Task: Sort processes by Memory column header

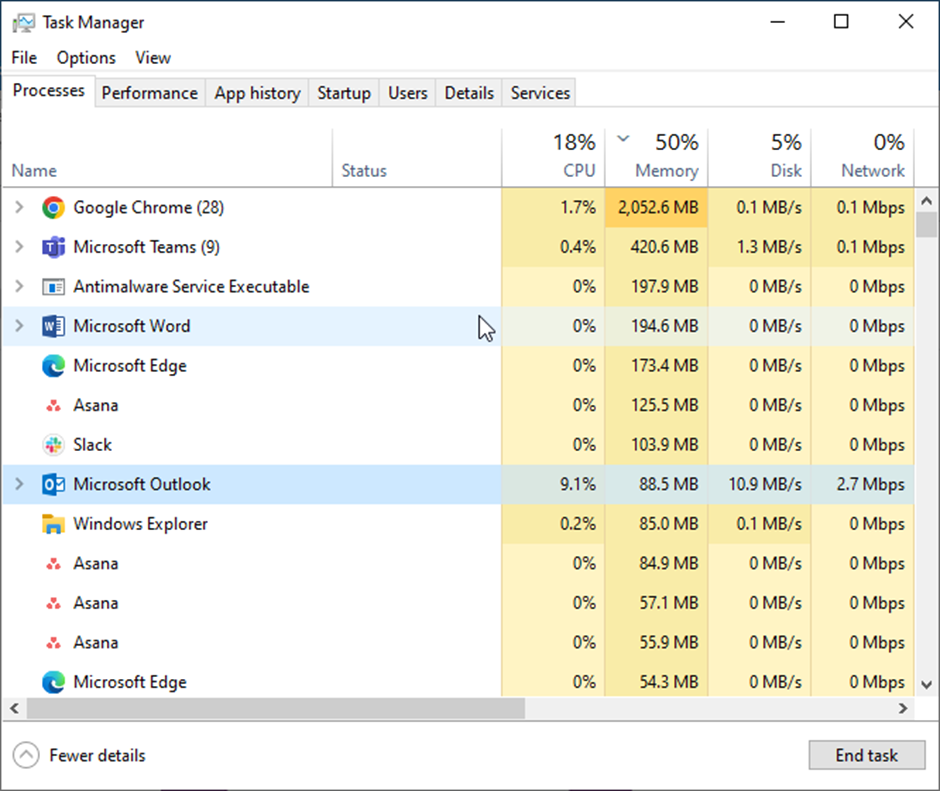Action: click(x=656, y=158)
